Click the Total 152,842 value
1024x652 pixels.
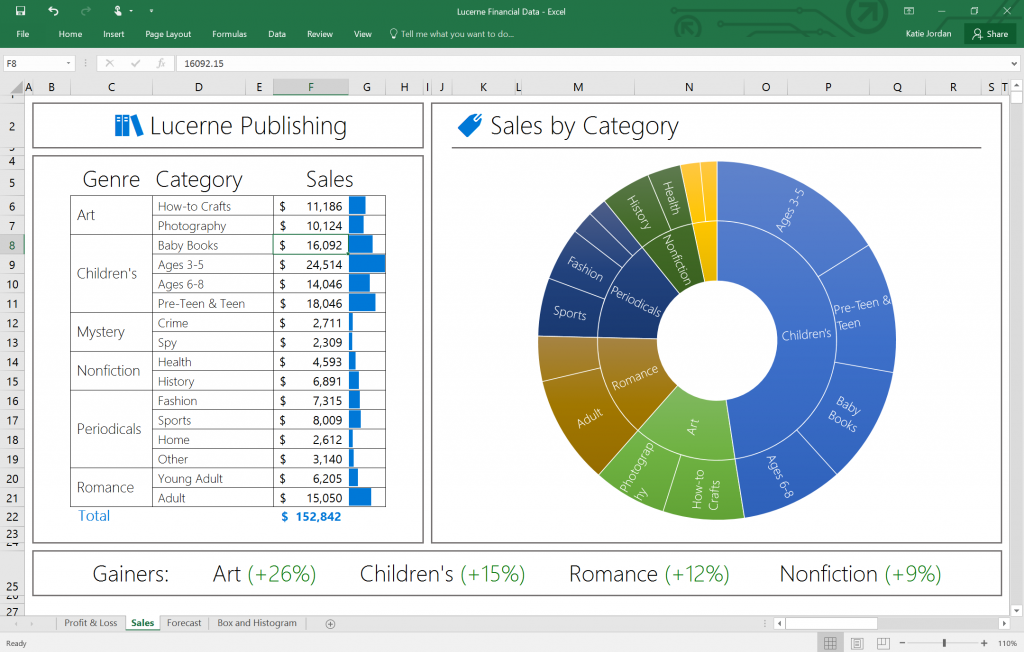click(311, 517)
